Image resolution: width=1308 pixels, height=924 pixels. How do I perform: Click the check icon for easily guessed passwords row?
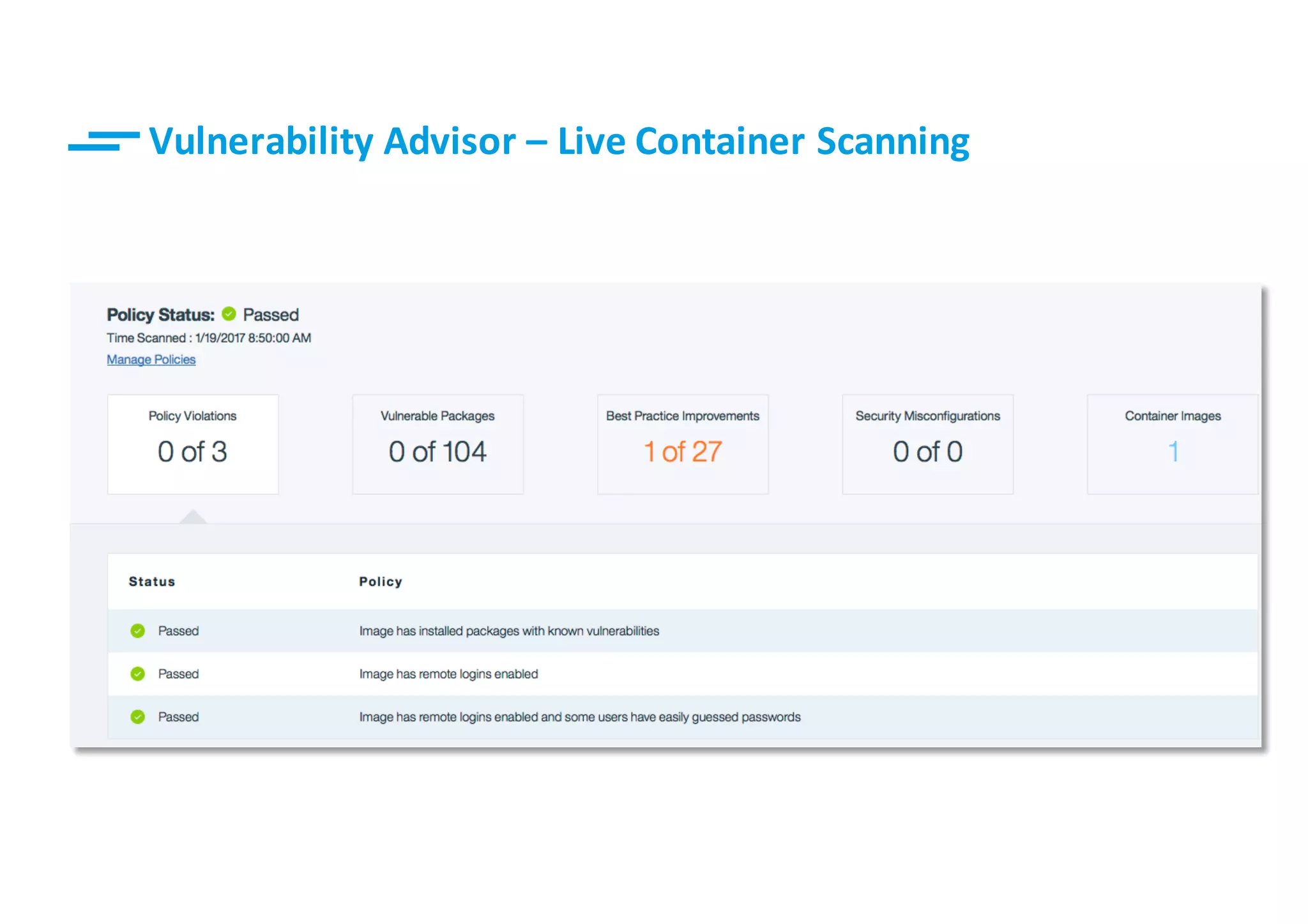pyautogui.click(x=137, y=716)
